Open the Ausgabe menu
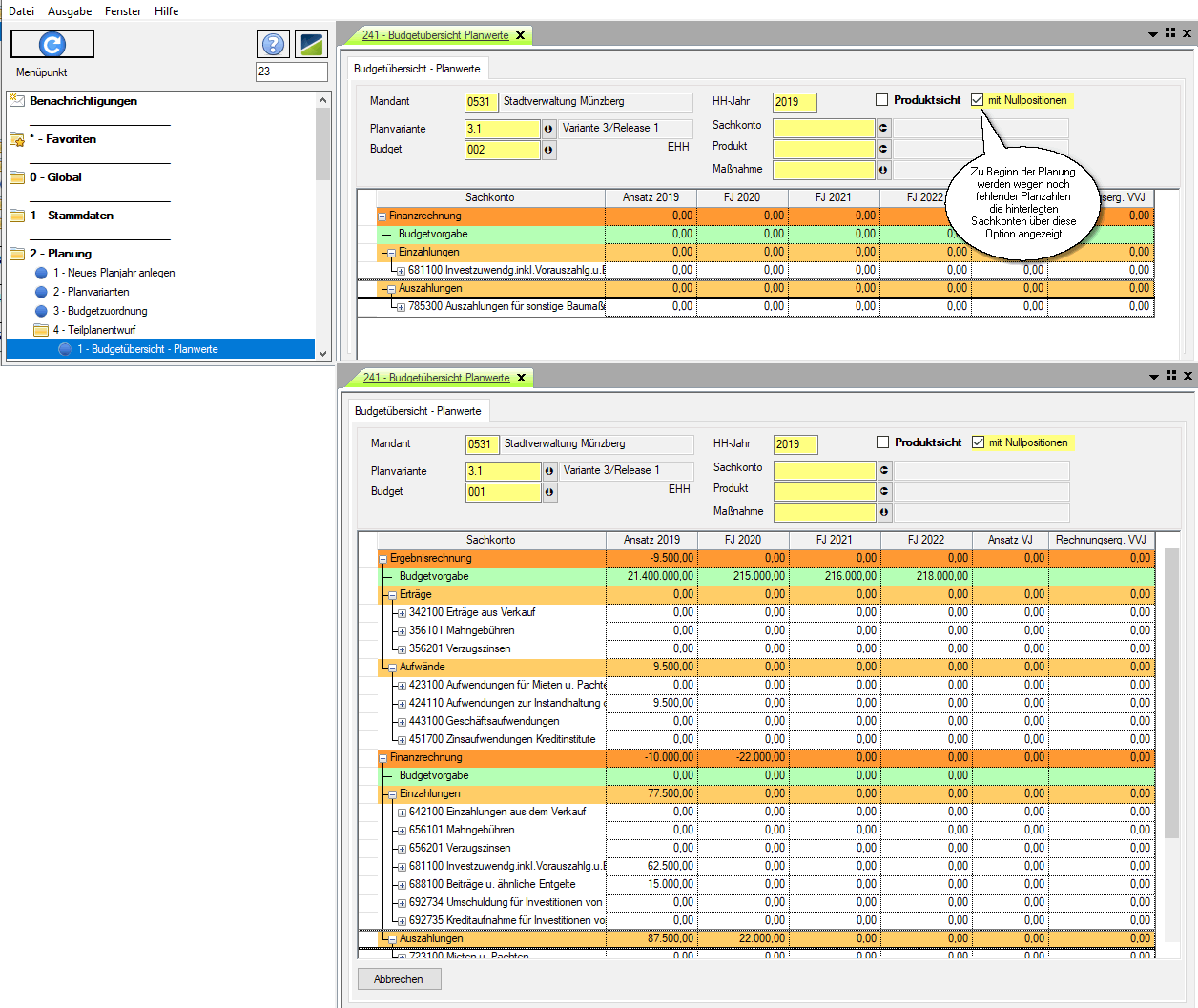 (70, 11)
